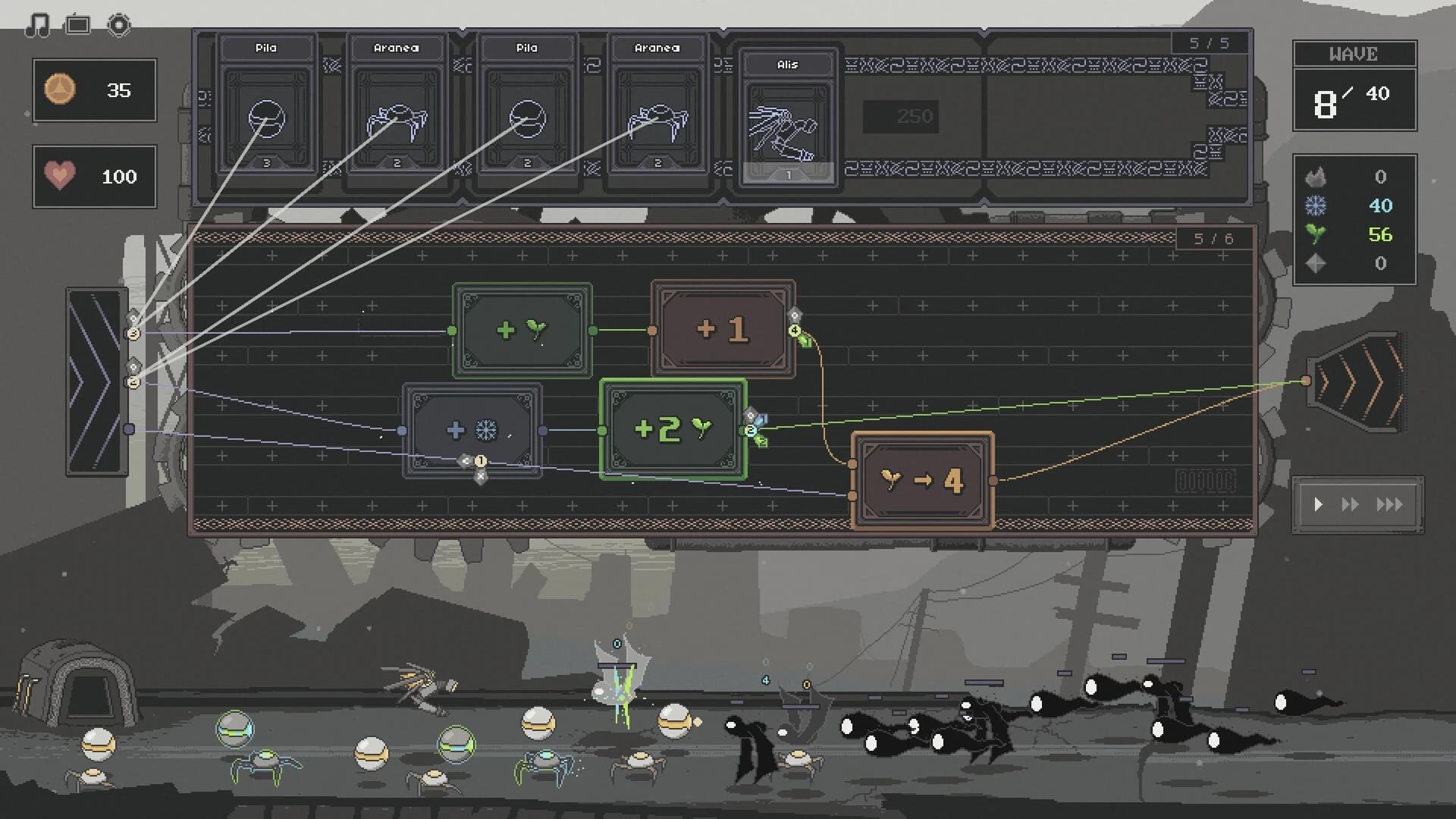This screenshot has width=1456, height=819.
Task: Select the coin counter showing 35
Action: [x=94, y=90]
